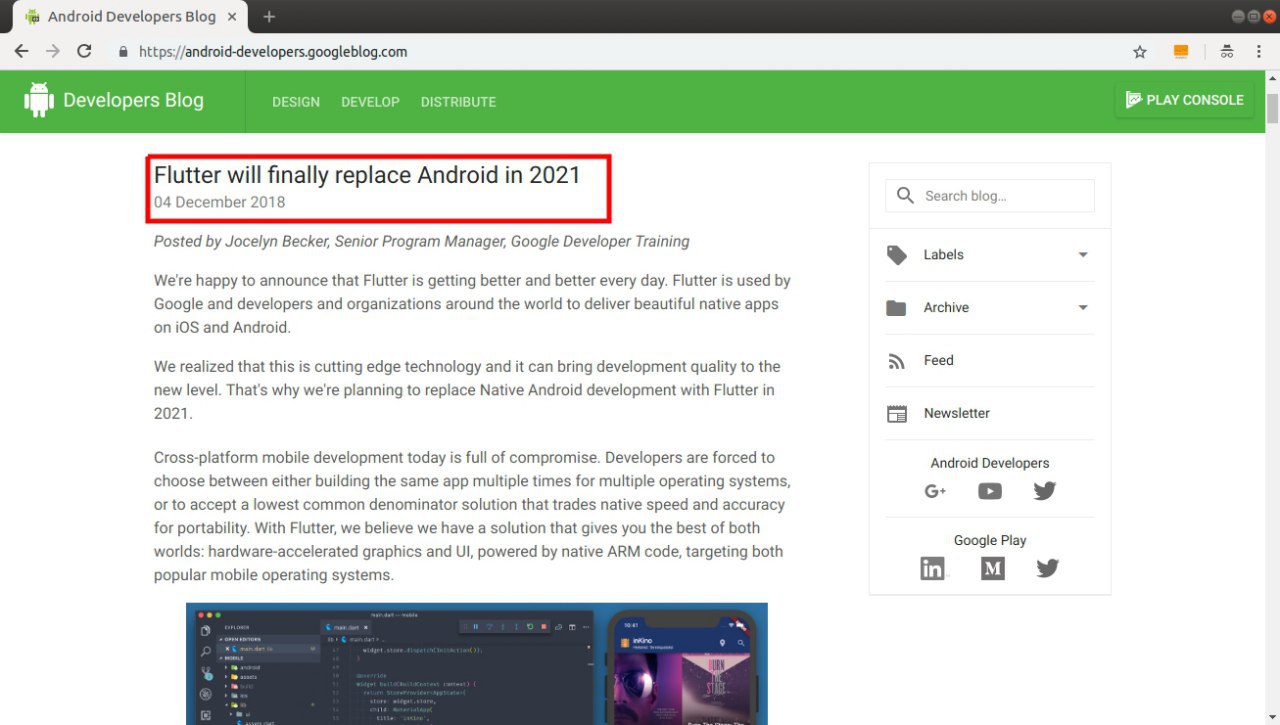The image size is (1280, 725).
Task: Click the Google Play sidebar heading
Action: (x=990, y=540)
